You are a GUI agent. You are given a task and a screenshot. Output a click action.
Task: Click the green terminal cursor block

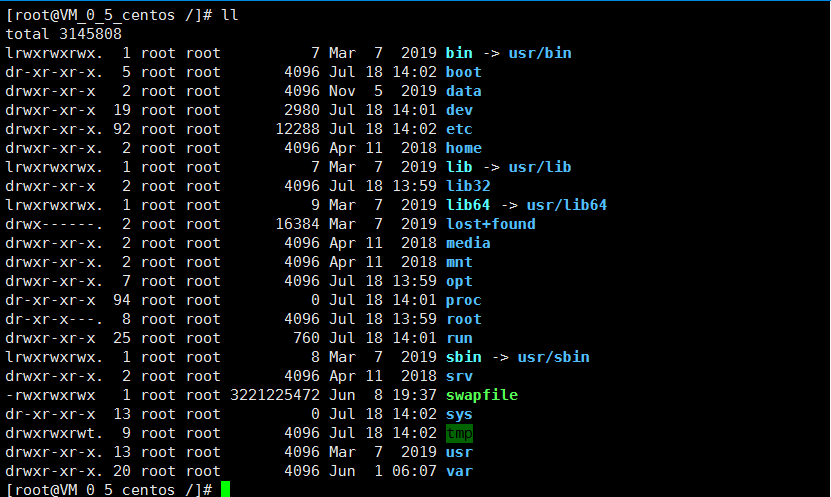225,489
